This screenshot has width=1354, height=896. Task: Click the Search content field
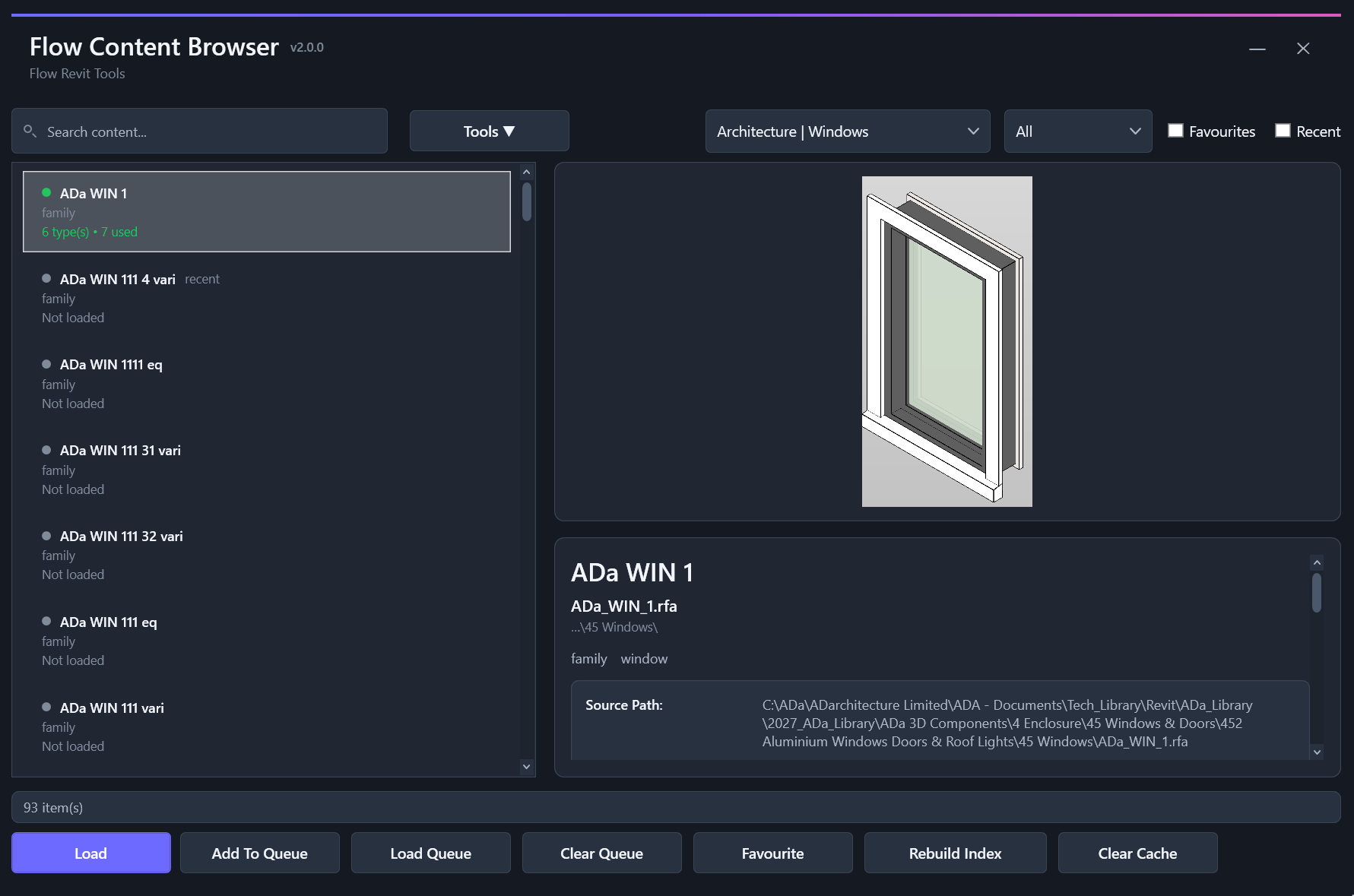[x=200, y=131]
